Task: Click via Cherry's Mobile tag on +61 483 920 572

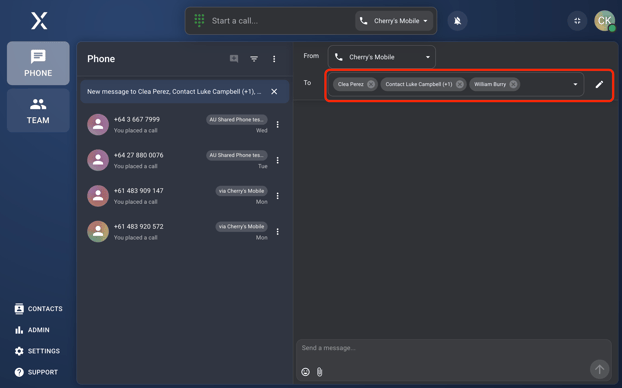Action: [242, 227]
